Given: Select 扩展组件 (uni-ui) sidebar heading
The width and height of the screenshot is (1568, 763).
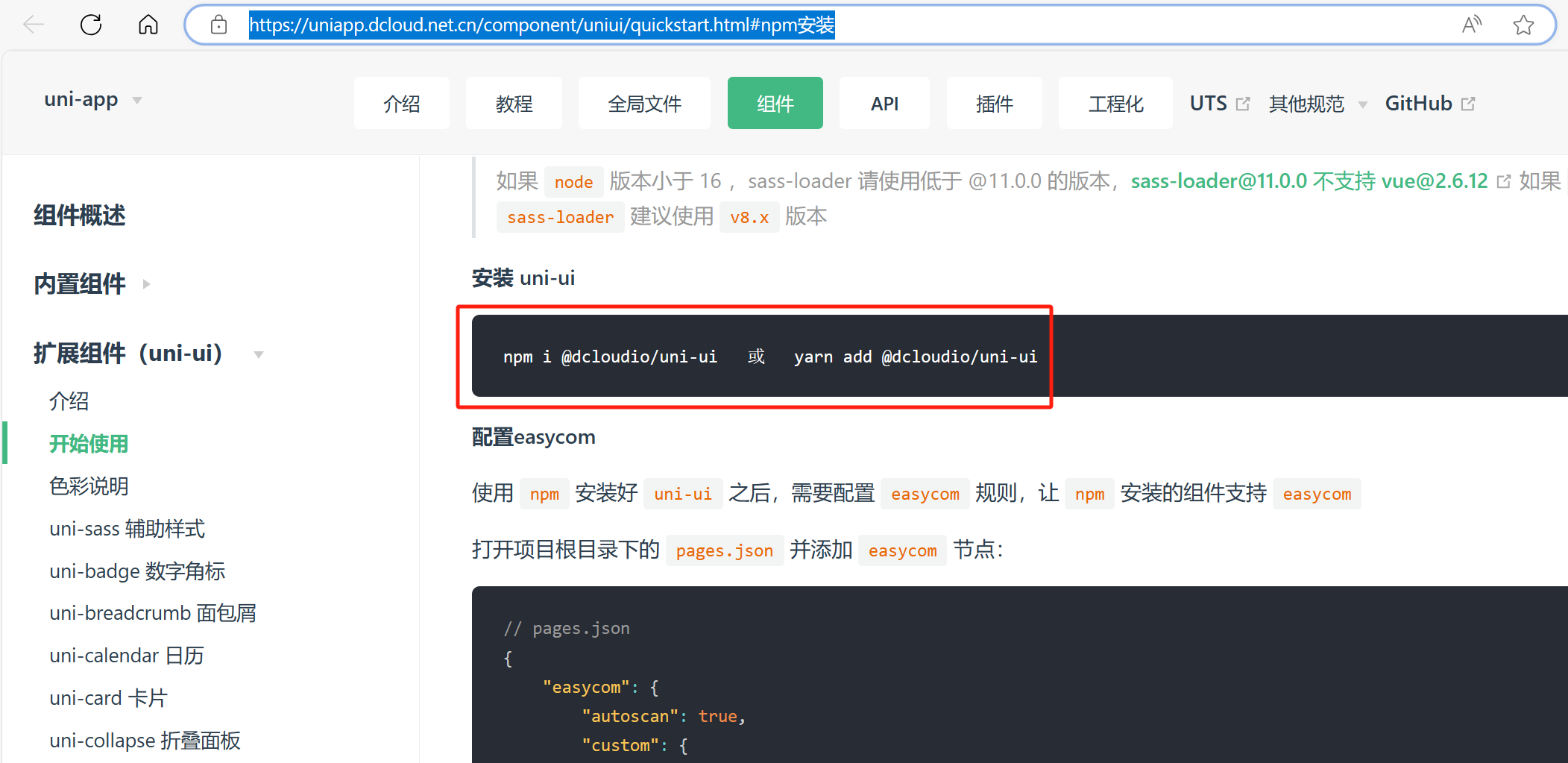Looking at the screenshot, I should coord(128,354).
